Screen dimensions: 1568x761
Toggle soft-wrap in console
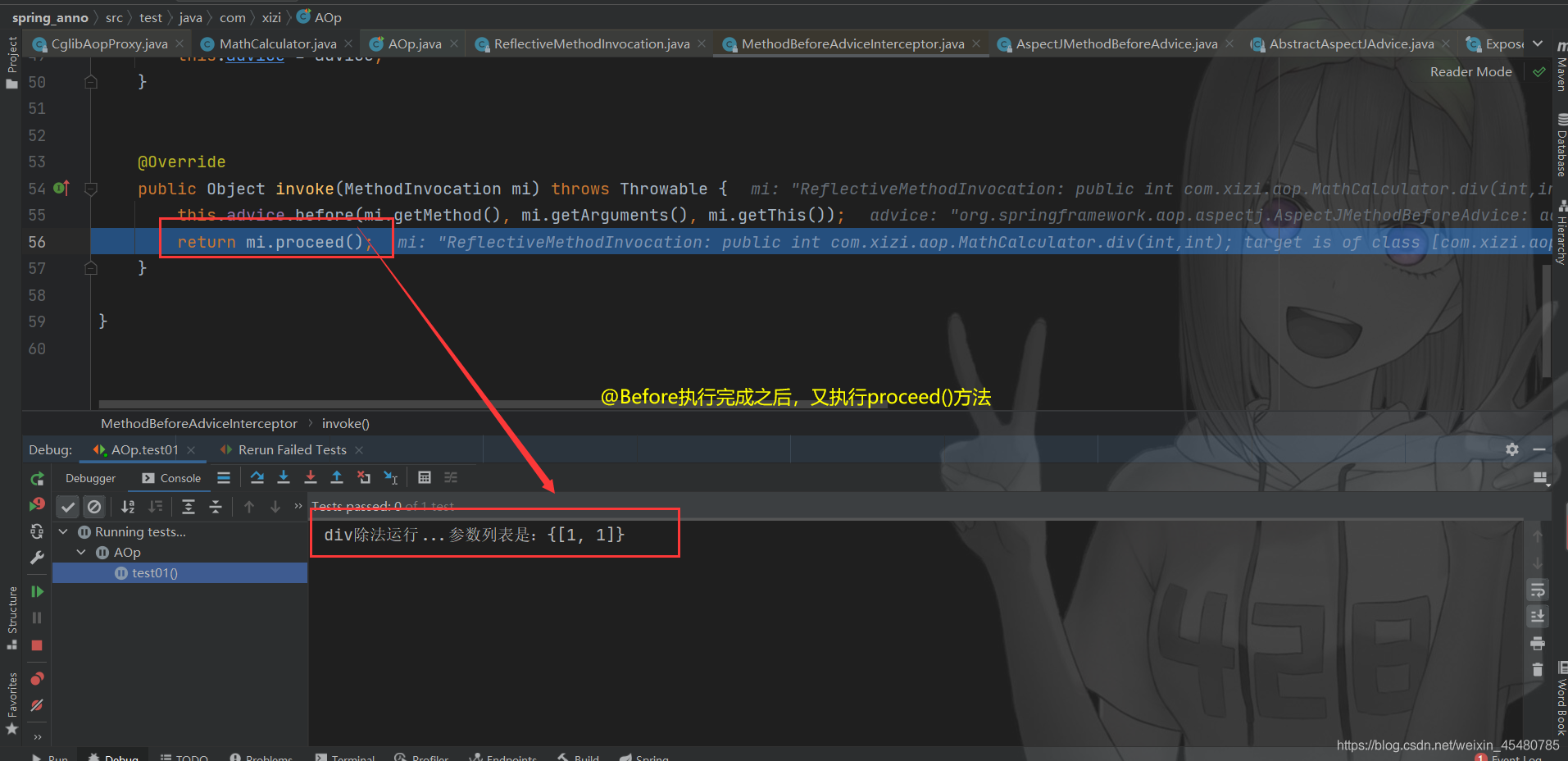click(x=1538, y=590)
